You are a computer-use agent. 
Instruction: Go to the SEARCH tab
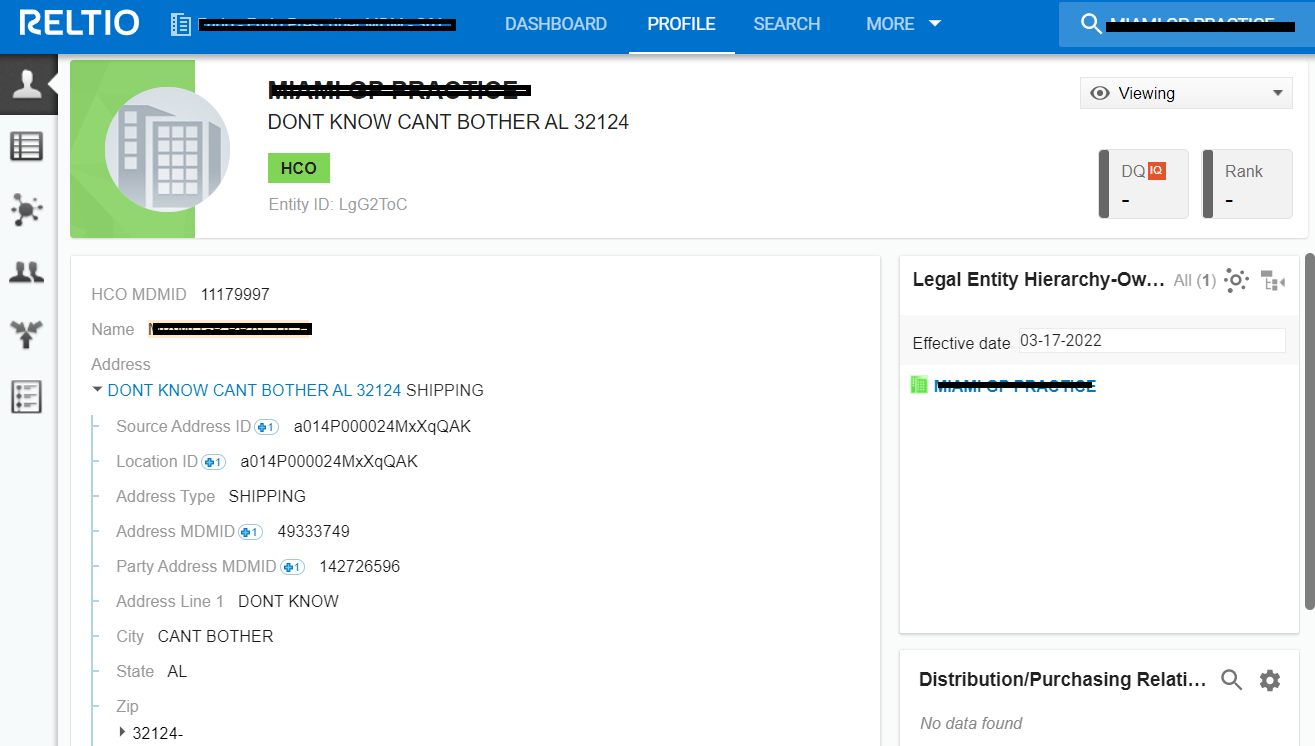(x=787, y=24)
